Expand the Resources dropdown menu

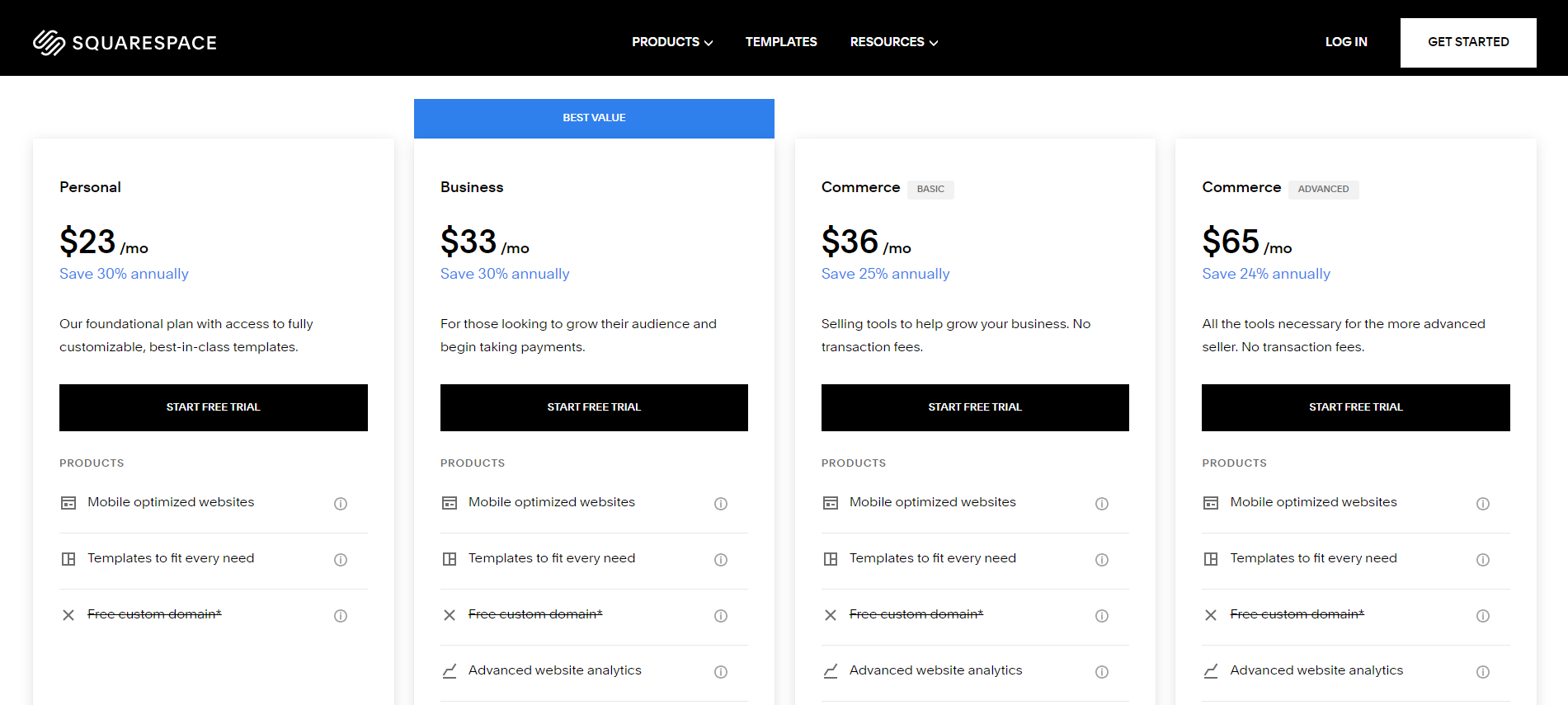tap(894, 42)
